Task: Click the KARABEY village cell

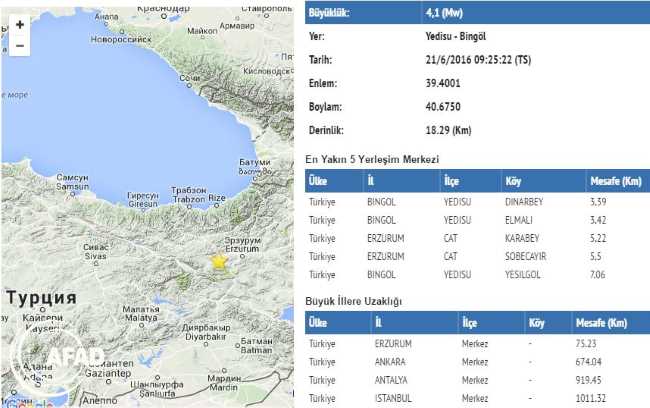Action: click(x=525, y=237)
